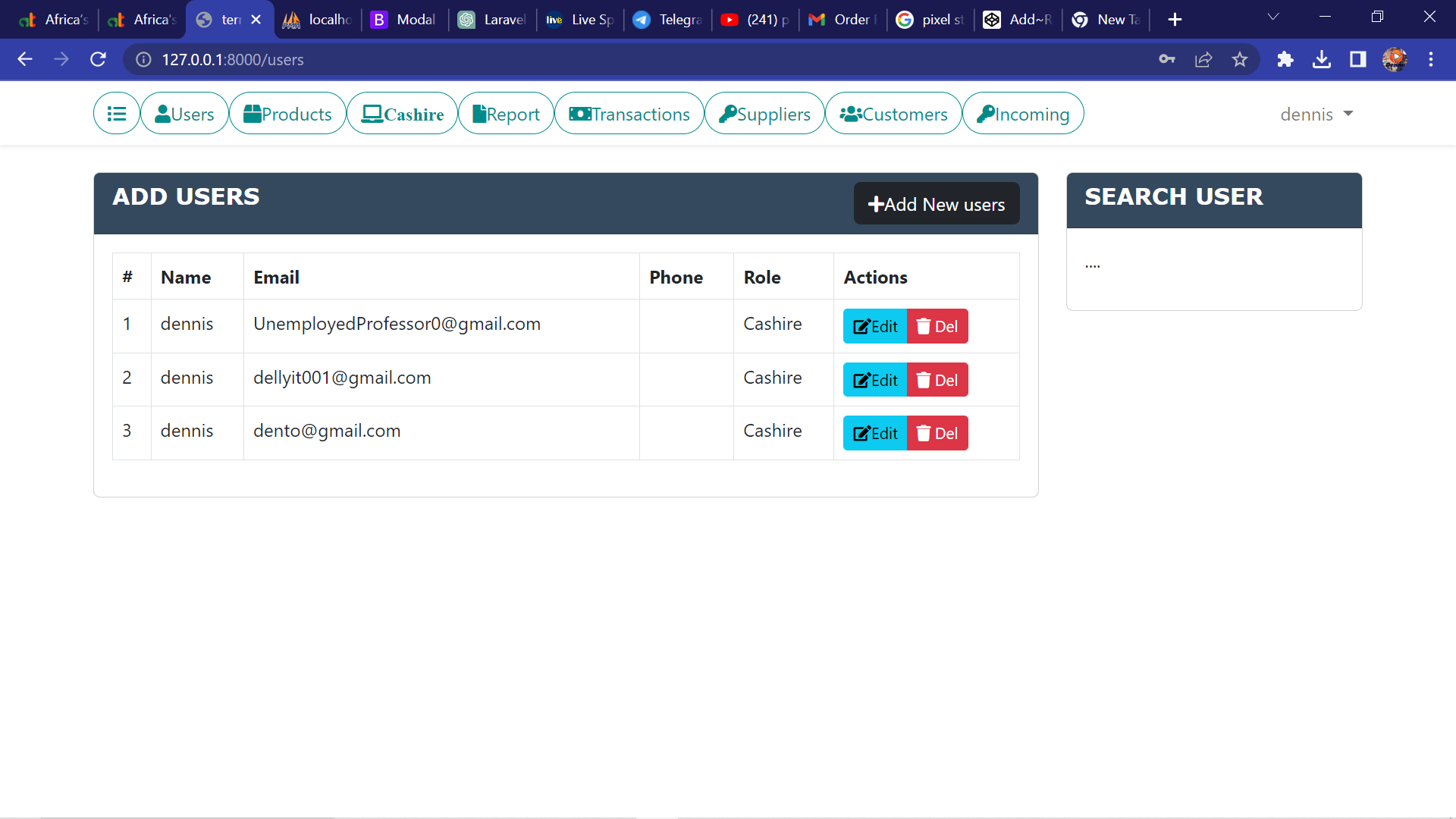The height and width of the screenshot is (819, 1456).
Task: Click the browser forward arrow
Action: point(61,59)
